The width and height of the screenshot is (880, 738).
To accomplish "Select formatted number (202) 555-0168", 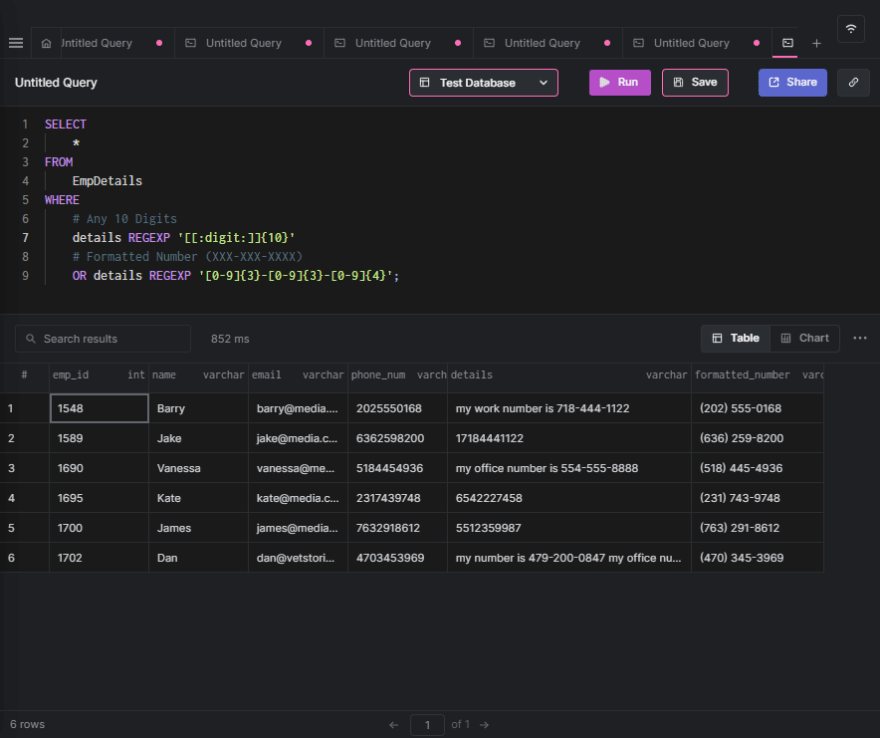I will click(x=758, y=408).
